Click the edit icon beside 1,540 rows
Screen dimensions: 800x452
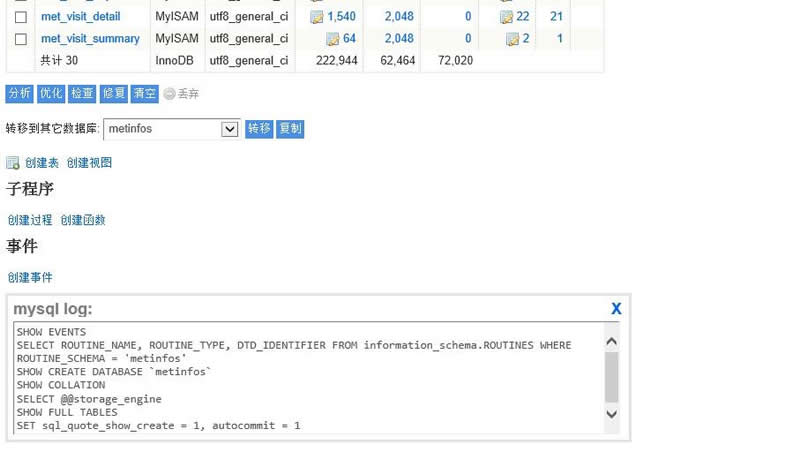pos(317,17)
